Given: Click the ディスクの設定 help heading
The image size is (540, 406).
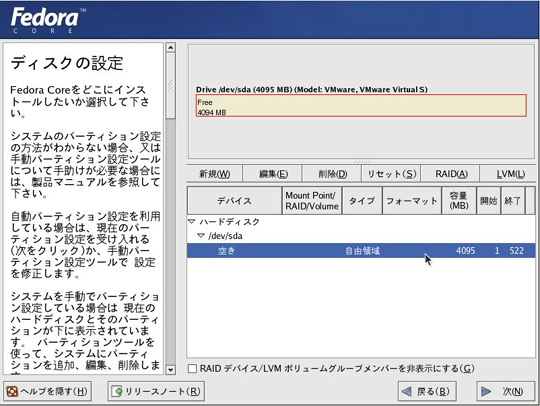Looking at the screenshot, I should click(x=67, y=63).
